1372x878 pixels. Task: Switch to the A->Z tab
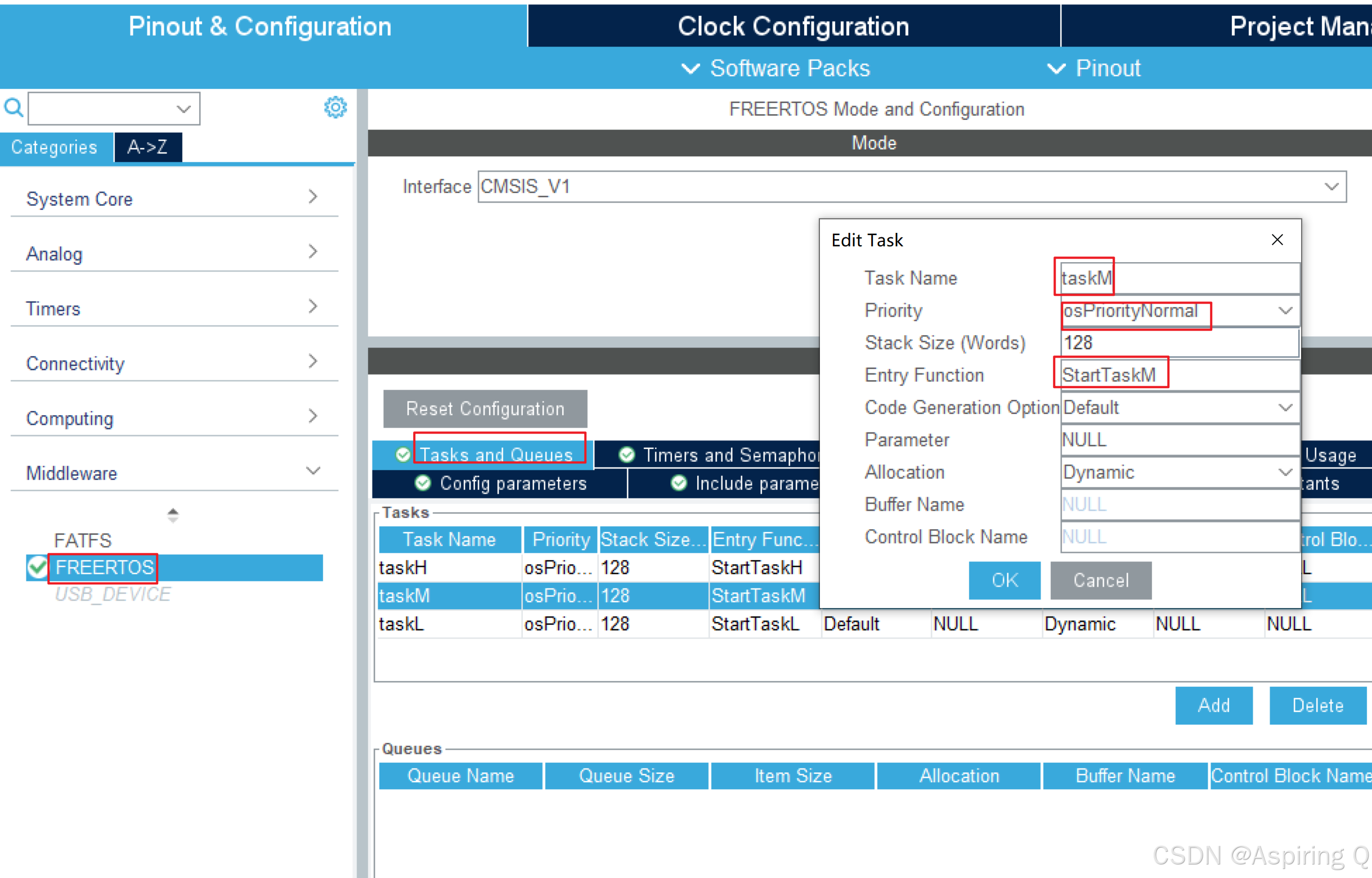click(x=148, y=147)
